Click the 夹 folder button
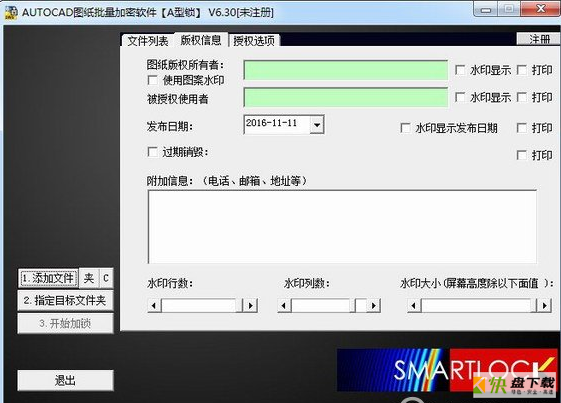Viewport: 561px width, 403px height. 89,278
